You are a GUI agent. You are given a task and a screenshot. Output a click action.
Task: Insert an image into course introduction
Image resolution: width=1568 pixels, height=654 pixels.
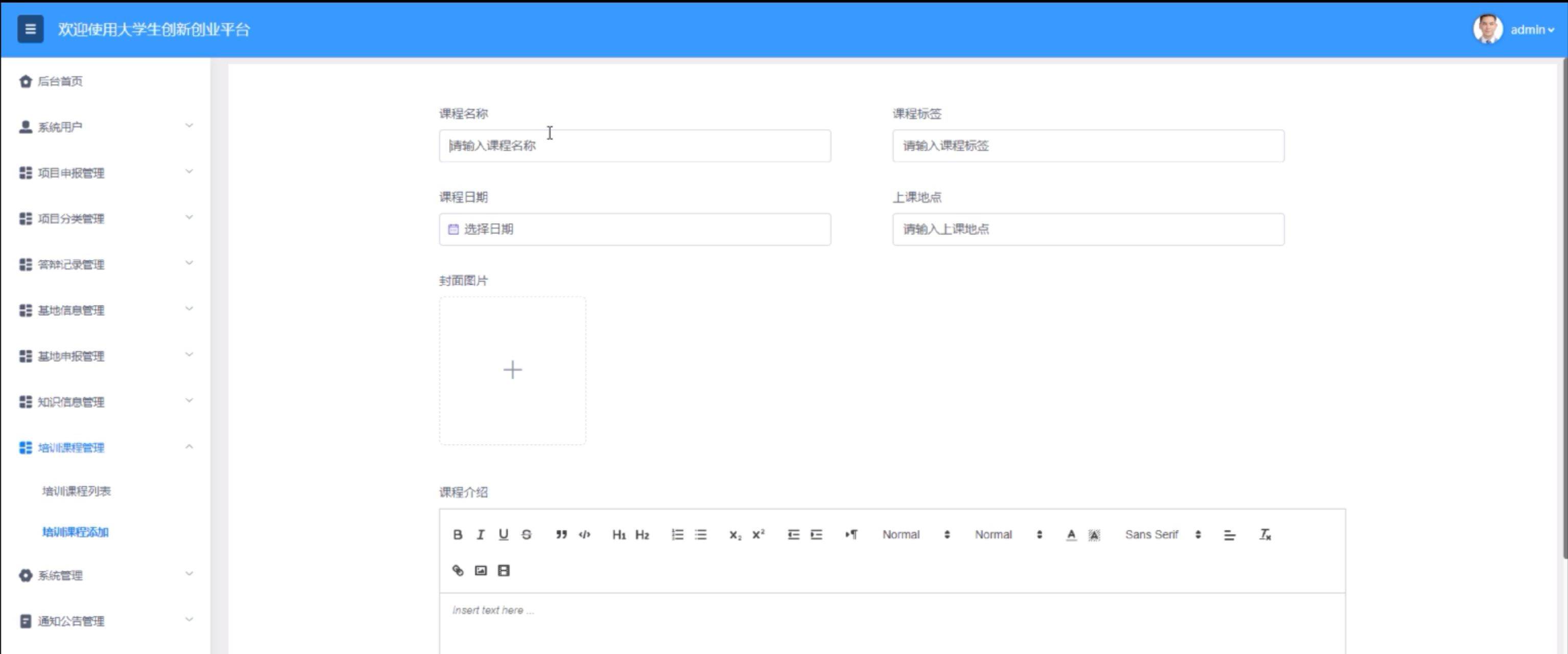coord(481,571)
